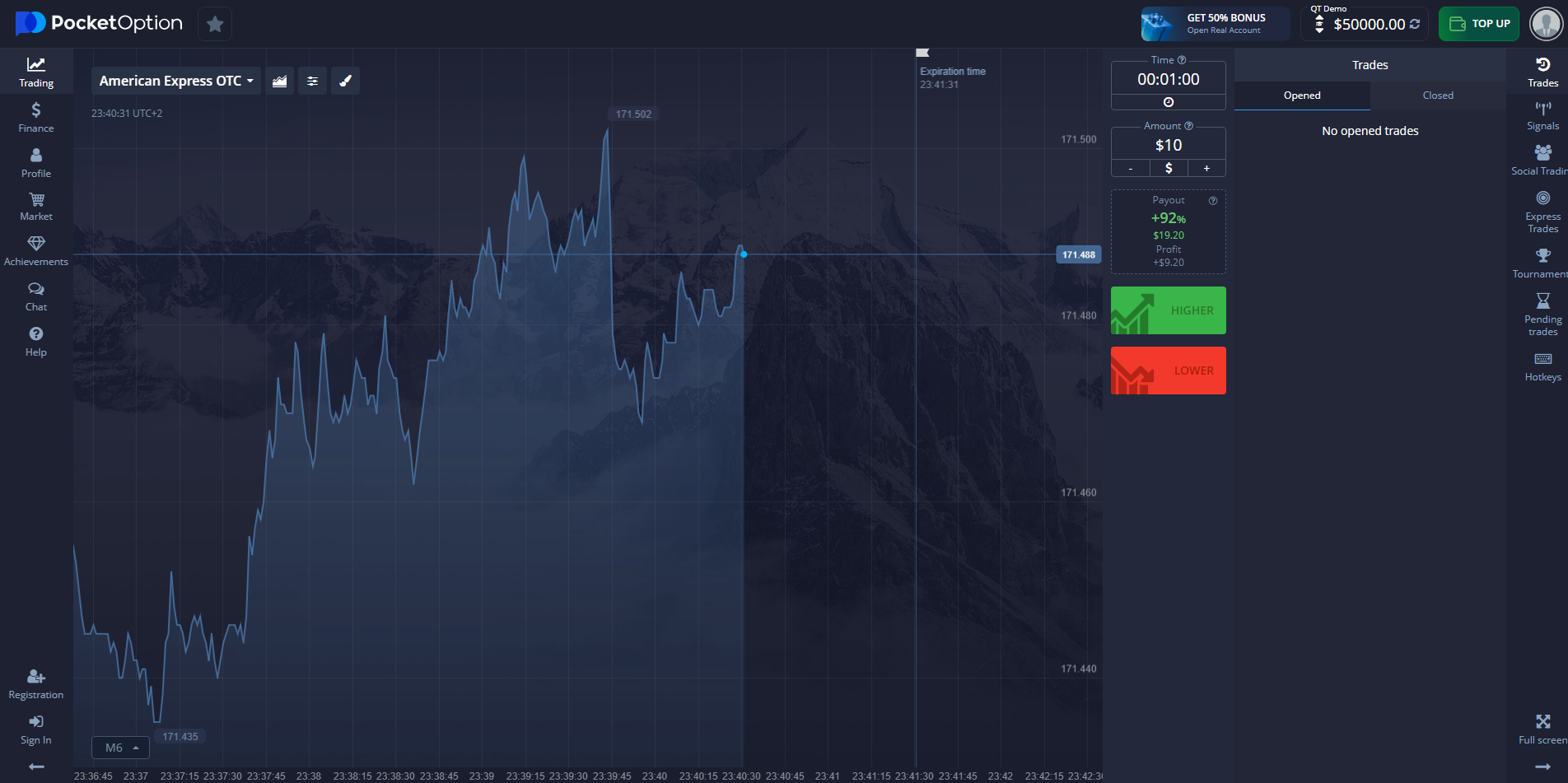Switch account type arrows next to balance
1568x783 pixels.
1319,24
